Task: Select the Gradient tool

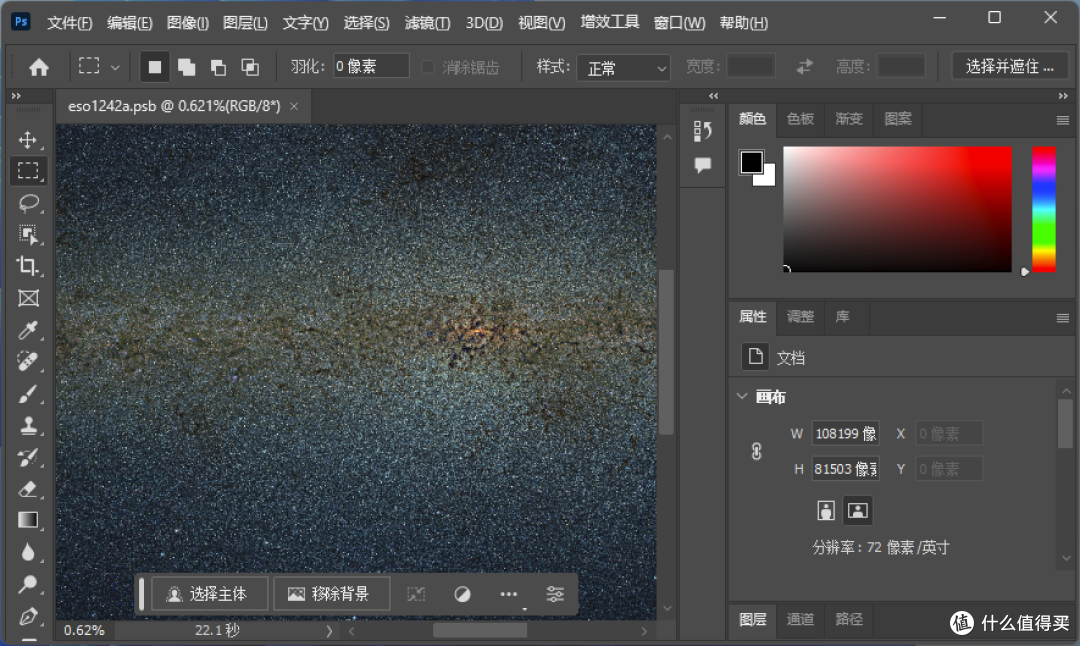Action: click(28, 520)
